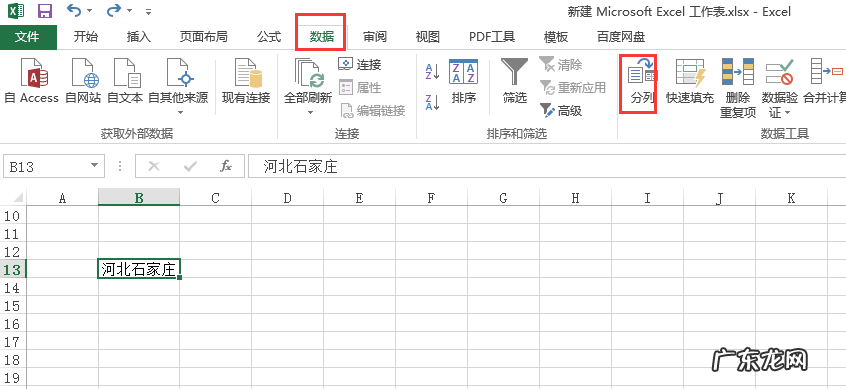The image size is (846, 389).
Task: Sort ascending A to Z
Action: pyautogui.click(x=433, y=71)
